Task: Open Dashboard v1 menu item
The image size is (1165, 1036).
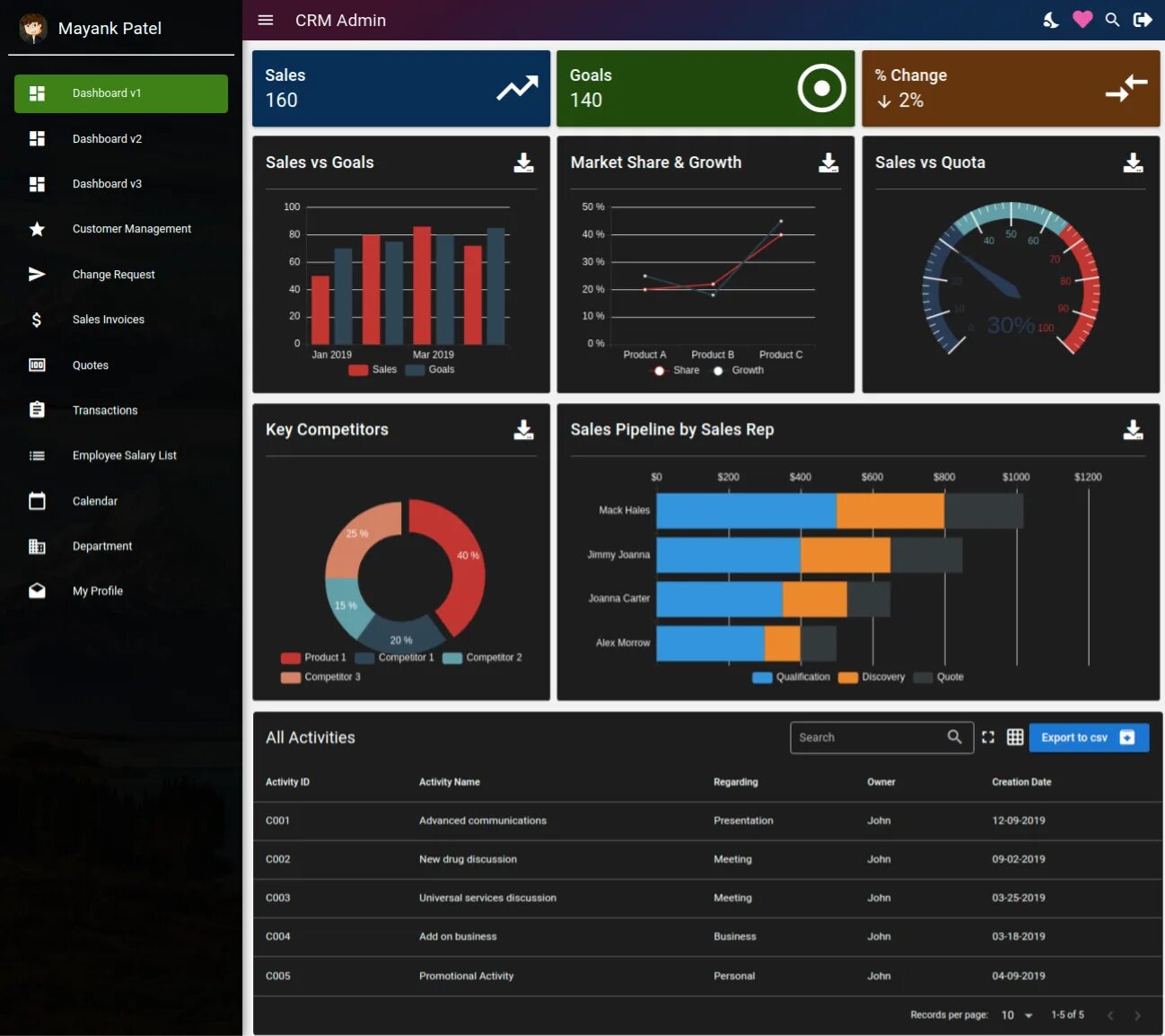Action: (x=121, y=93)
